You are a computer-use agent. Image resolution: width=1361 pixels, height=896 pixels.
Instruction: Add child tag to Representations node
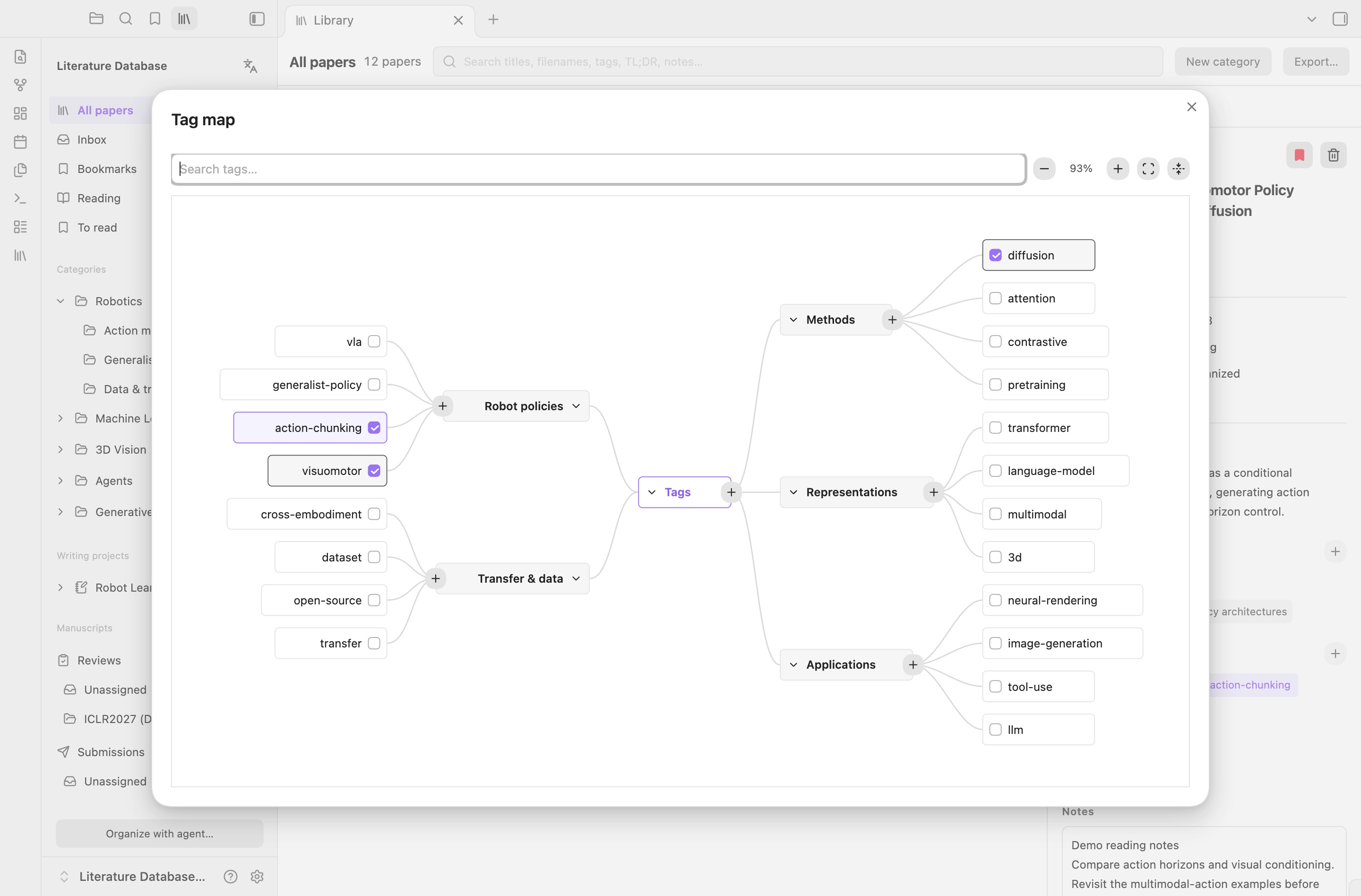point(933,492)
